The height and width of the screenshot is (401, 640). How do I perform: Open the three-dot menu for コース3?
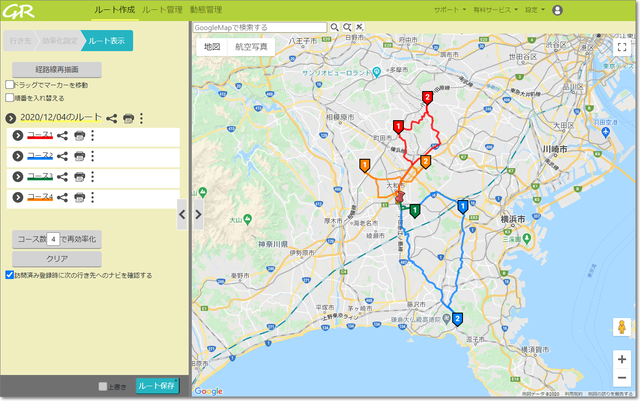[x=92, y=177]
